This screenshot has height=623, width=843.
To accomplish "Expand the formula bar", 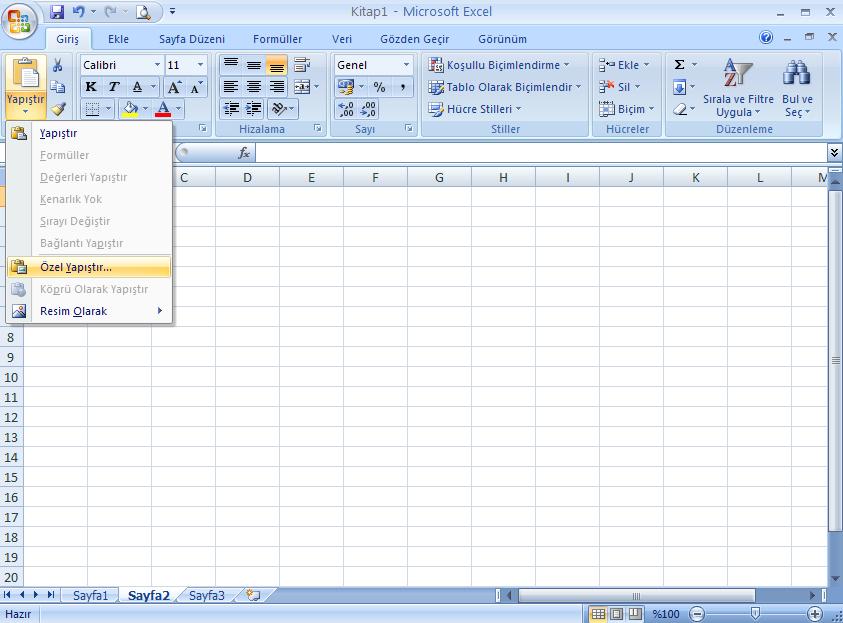I will tap(834, 153).
